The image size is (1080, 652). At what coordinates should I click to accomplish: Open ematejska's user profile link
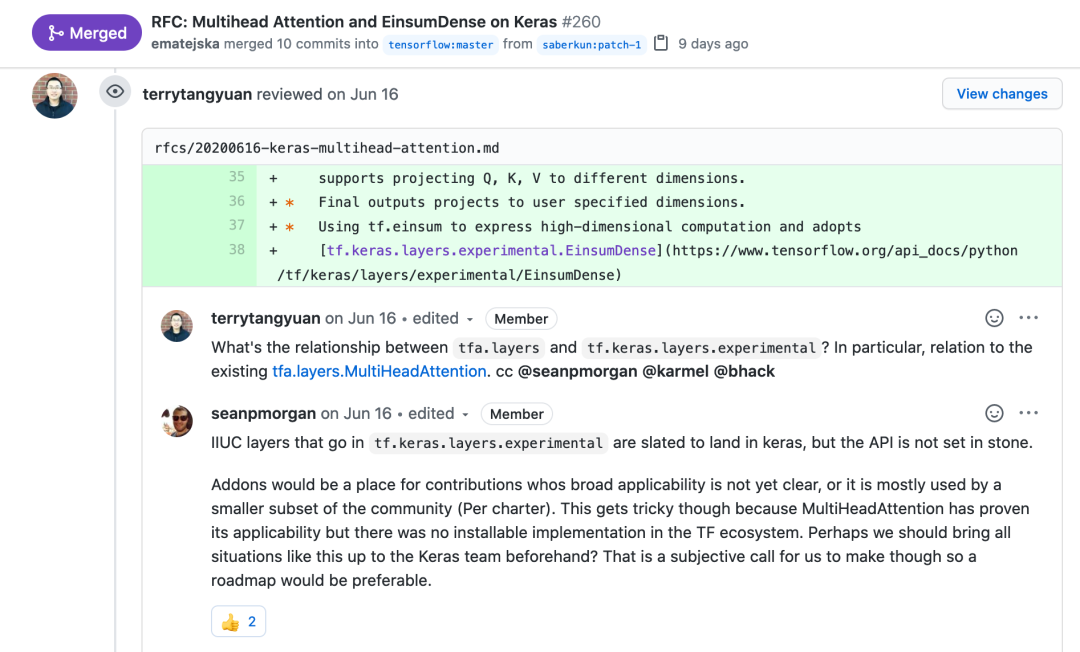(x=185, y=44)
